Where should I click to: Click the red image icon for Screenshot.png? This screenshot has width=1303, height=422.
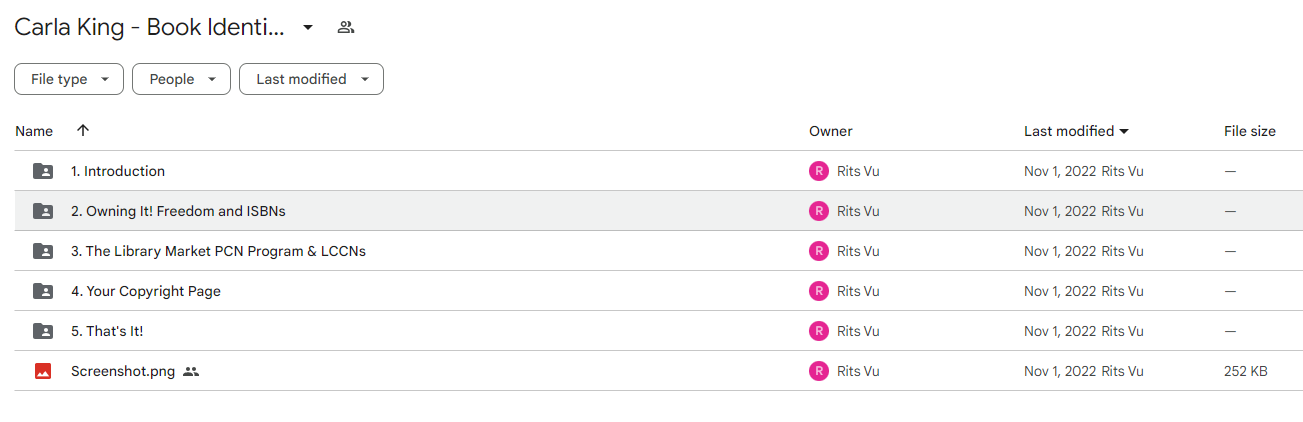43,371
